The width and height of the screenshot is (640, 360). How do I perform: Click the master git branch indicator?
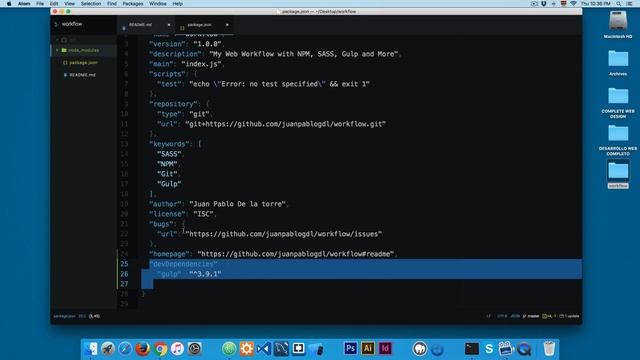531,316
